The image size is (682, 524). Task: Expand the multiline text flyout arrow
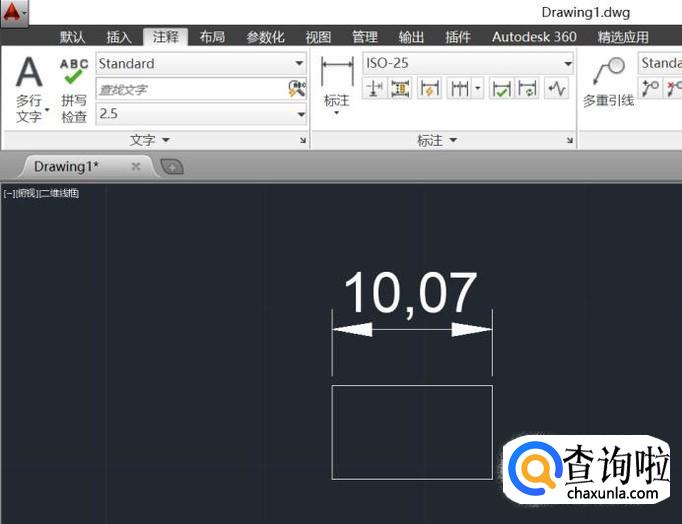click(47, 109)
